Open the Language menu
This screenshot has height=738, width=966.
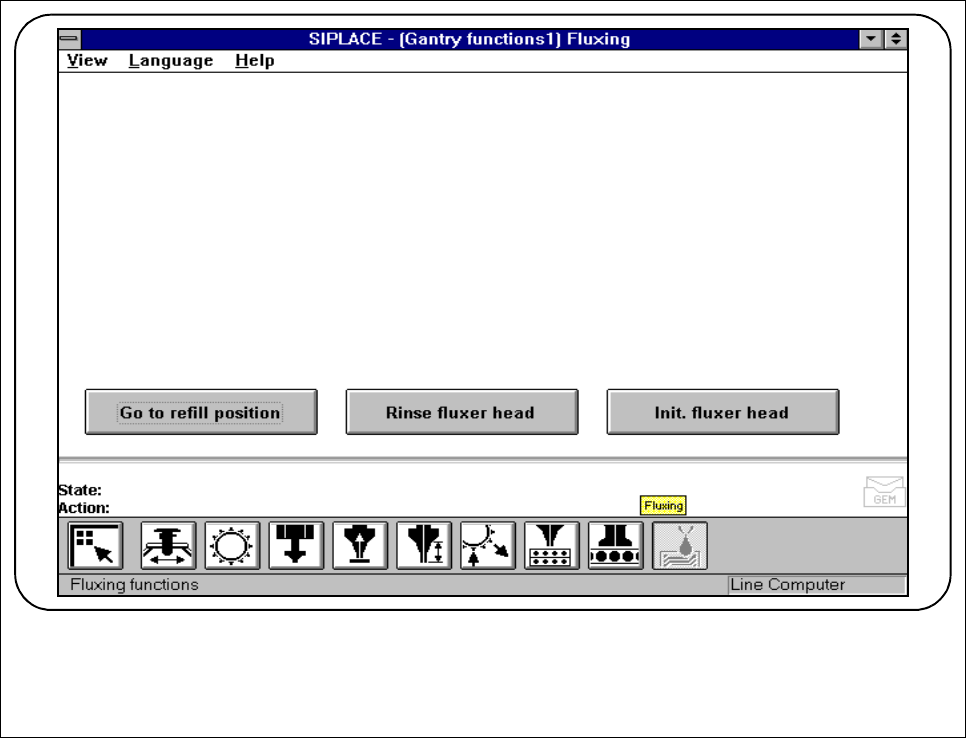171,61
